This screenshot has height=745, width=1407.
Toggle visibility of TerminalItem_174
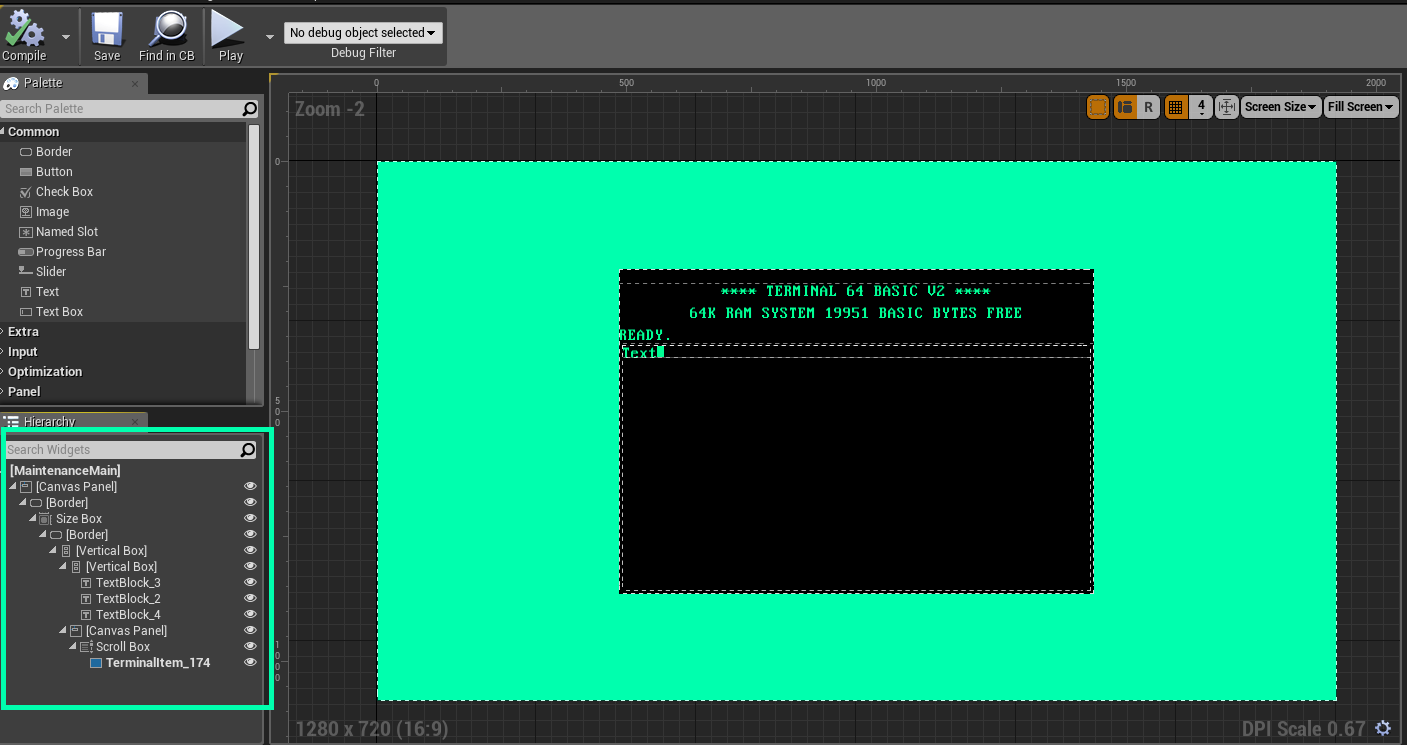[x=250, y=663]
